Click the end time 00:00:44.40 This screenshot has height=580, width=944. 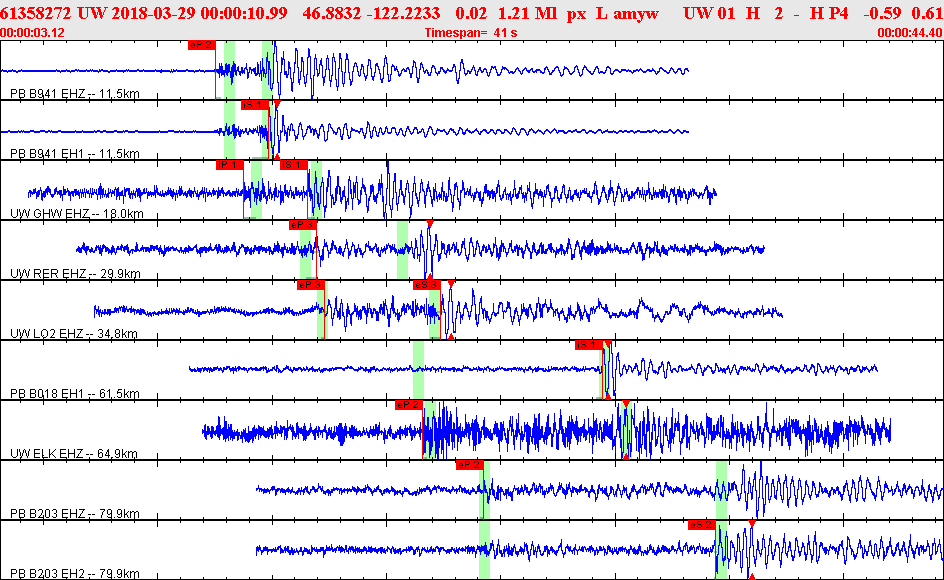(x=910, y=33)
